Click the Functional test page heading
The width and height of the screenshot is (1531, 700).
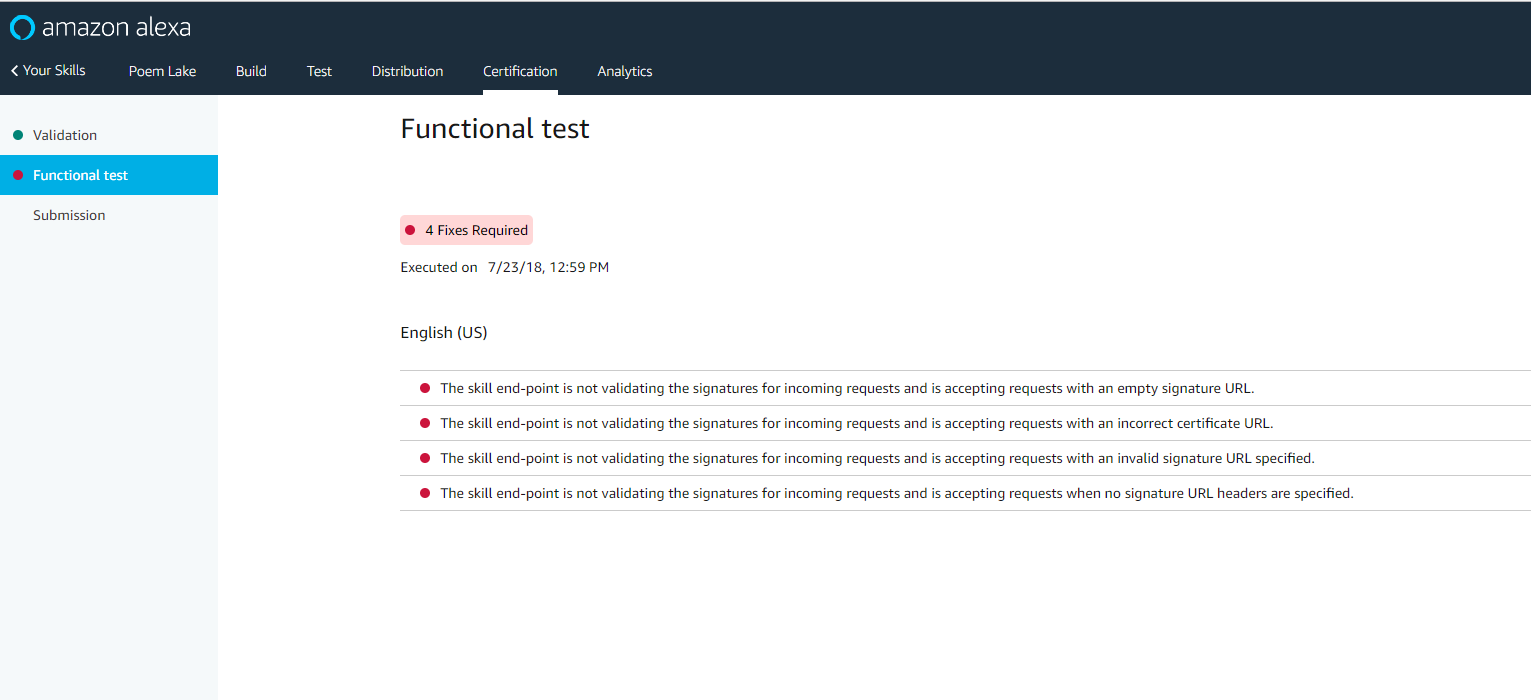coord(495,129)
